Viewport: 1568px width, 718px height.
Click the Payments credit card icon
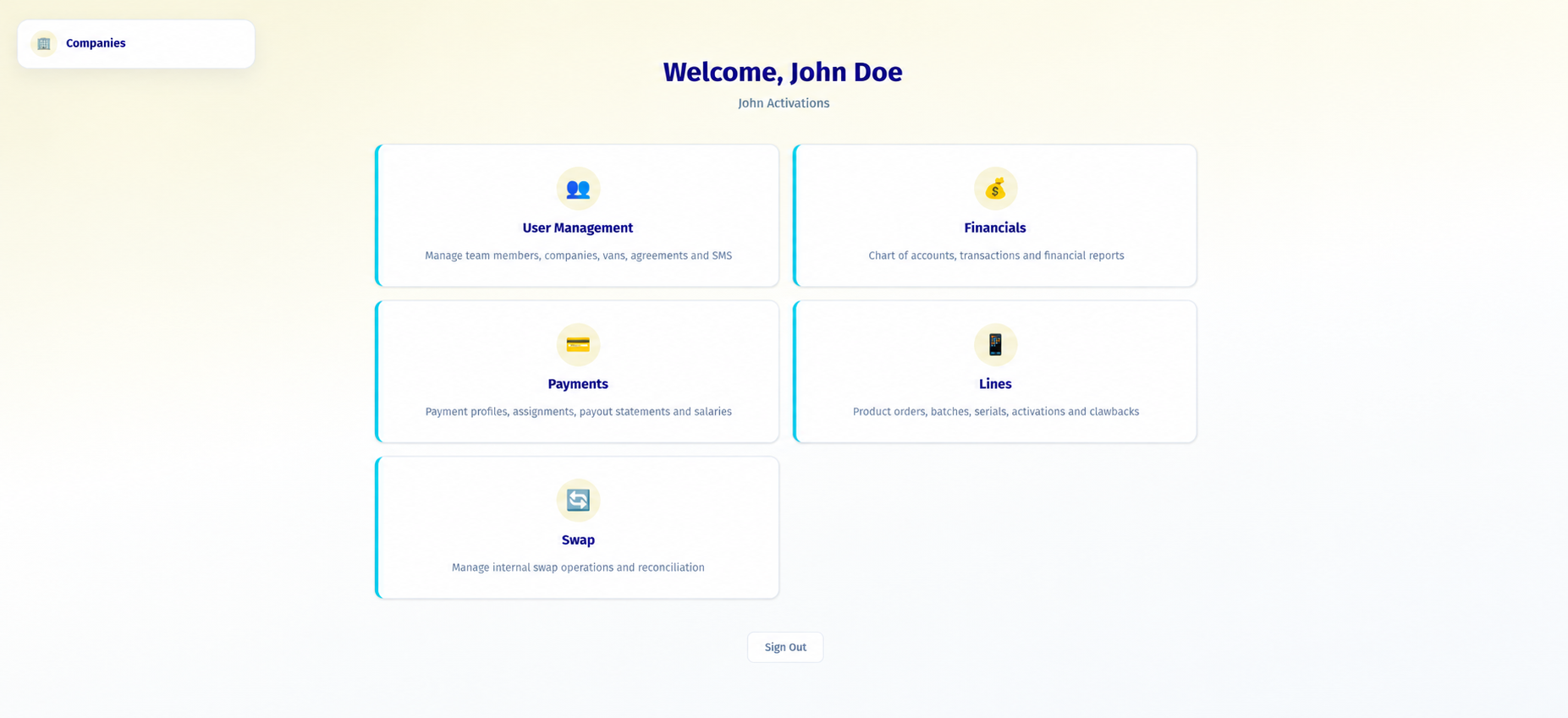578,344
